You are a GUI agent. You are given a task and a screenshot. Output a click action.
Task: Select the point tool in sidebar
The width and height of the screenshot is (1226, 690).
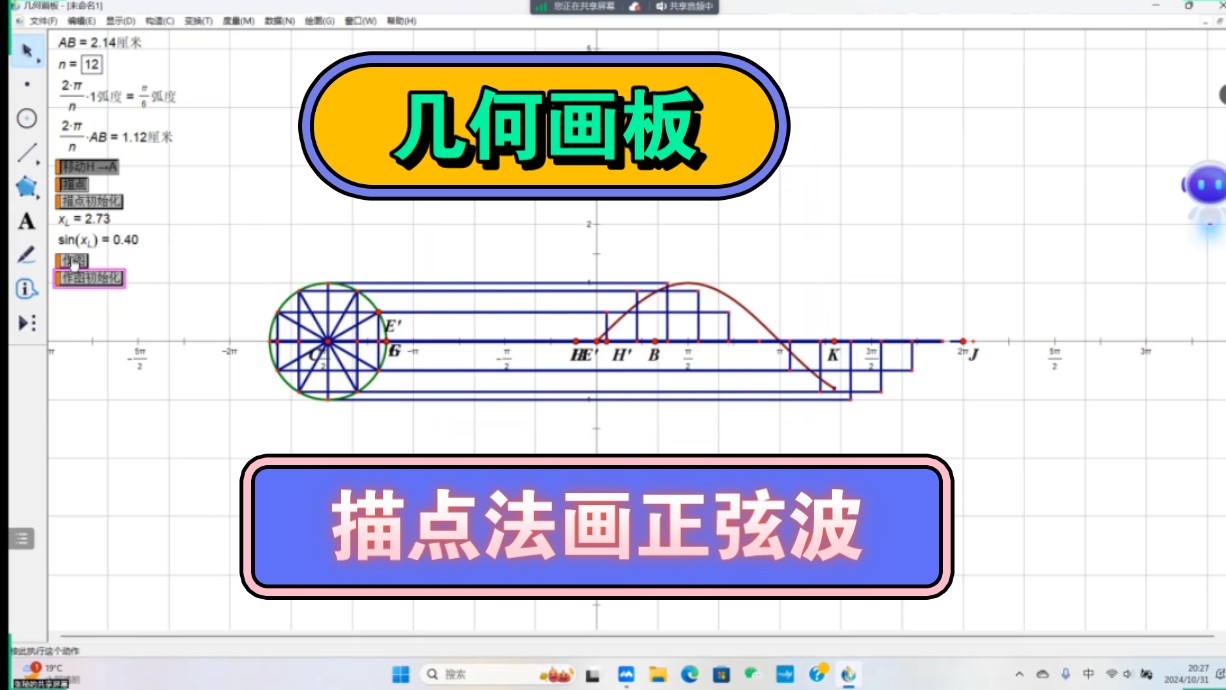click(27, 84)
